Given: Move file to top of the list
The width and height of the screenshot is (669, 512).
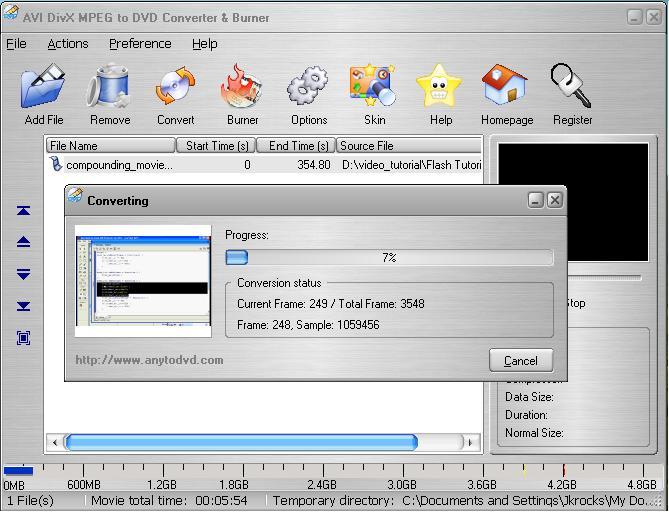Looking at the screenshot, I should click(23, 210).
